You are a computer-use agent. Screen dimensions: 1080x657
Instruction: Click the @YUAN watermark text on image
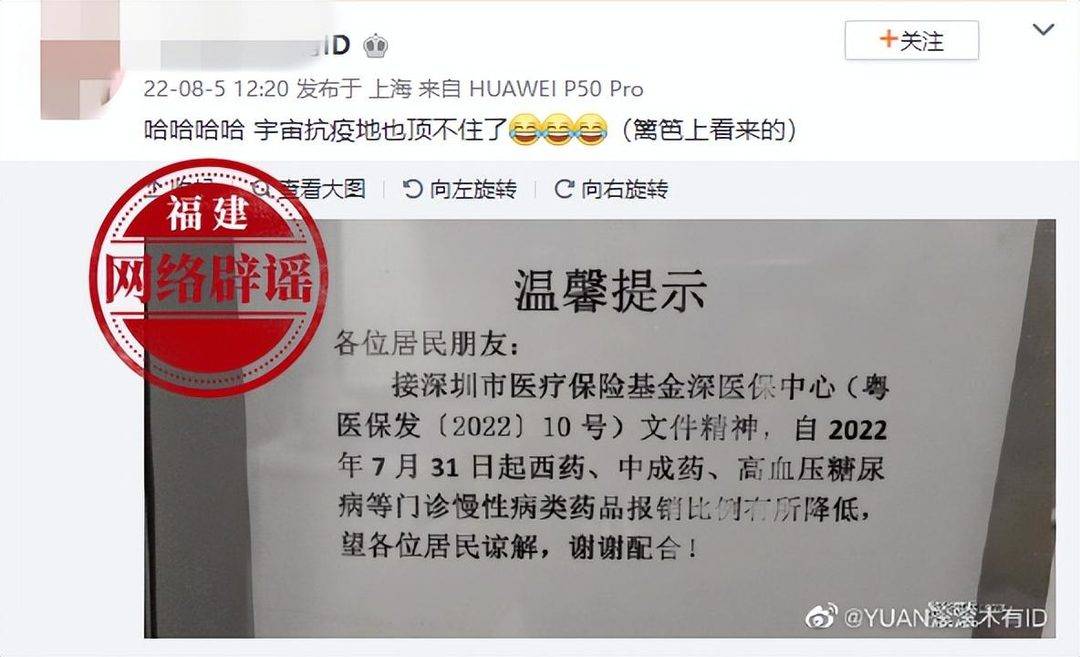click(945, 617)
